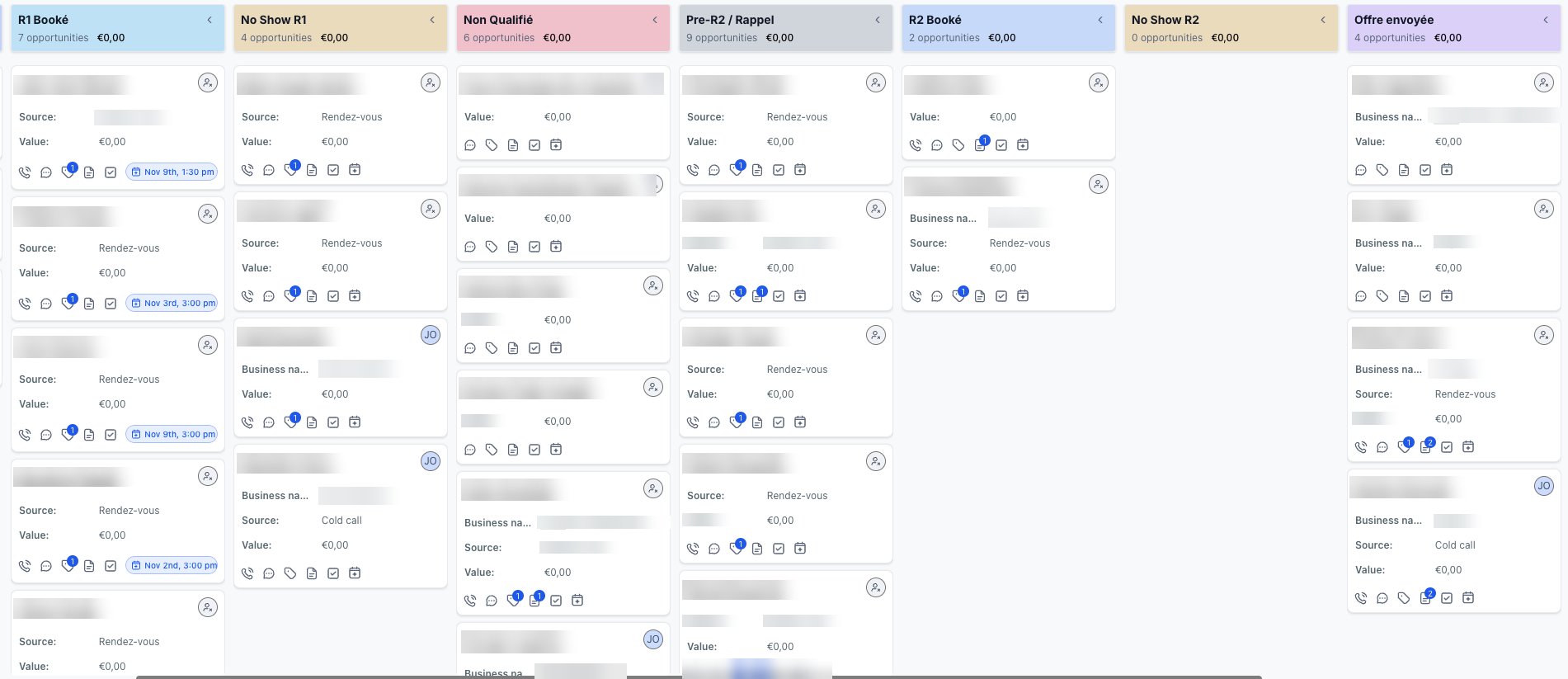Image resolution: width=1568 pixels, height=679 pixels.
Task: Open the Nov 3rd, 3:00 pm appointment badge
Action: (172, 304)
